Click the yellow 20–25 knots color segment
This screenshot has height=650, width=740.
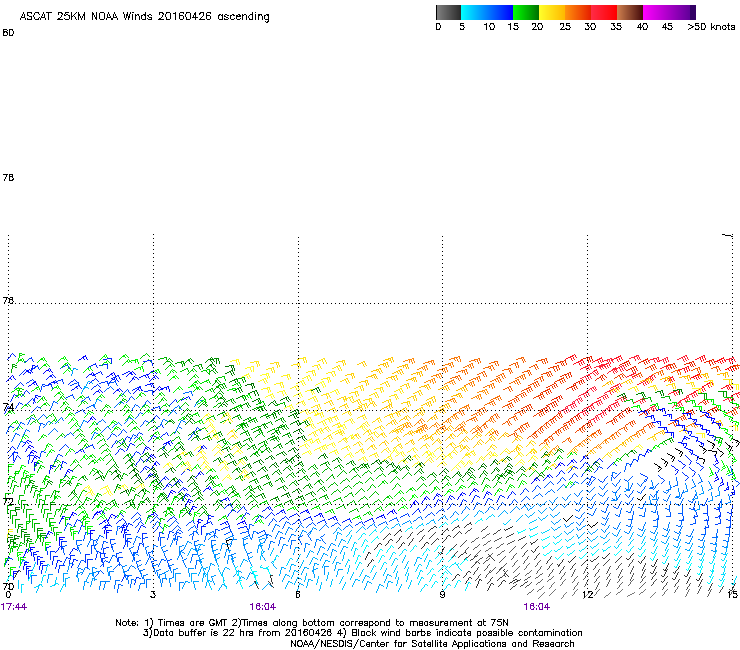coord(552,12)
